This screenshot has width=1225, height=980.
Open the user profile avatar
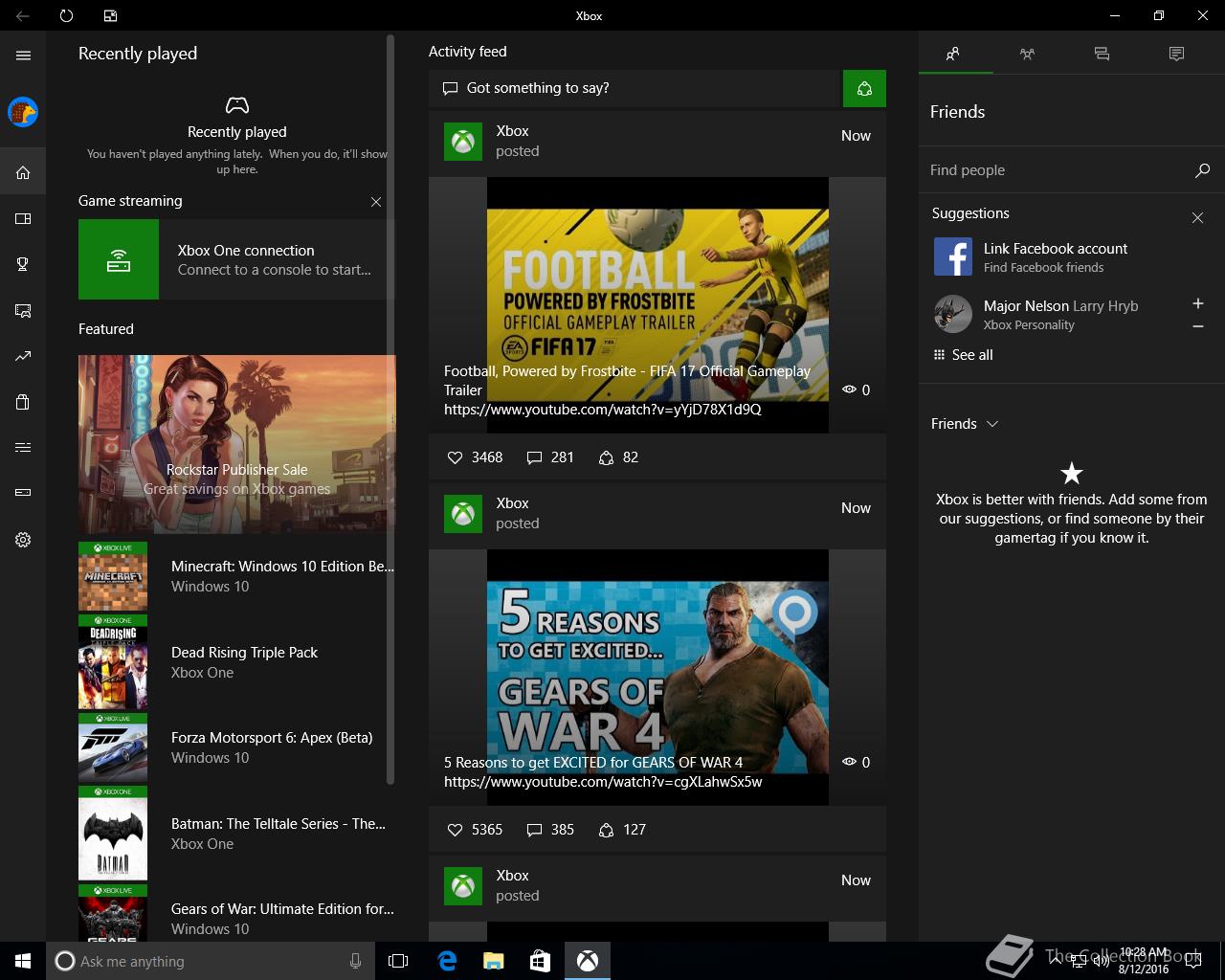pyautogui.click(x=23, y=112)
